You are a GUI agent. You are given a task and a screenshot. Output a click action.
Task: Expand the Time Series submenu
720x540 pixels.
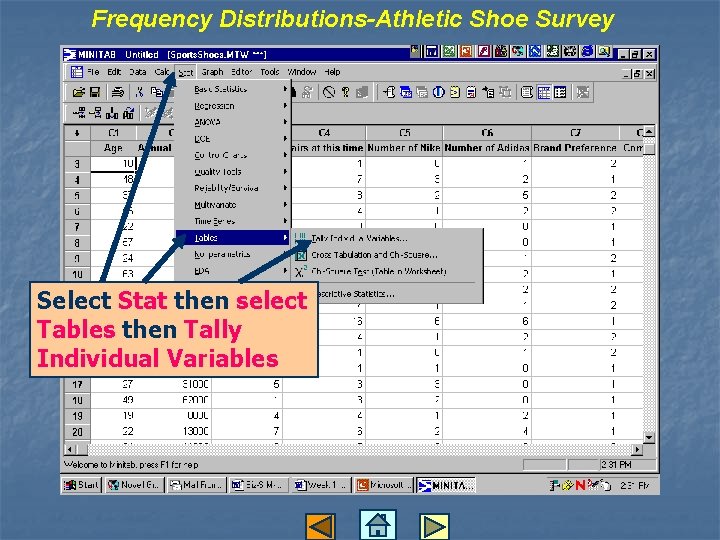click(233, 221)
